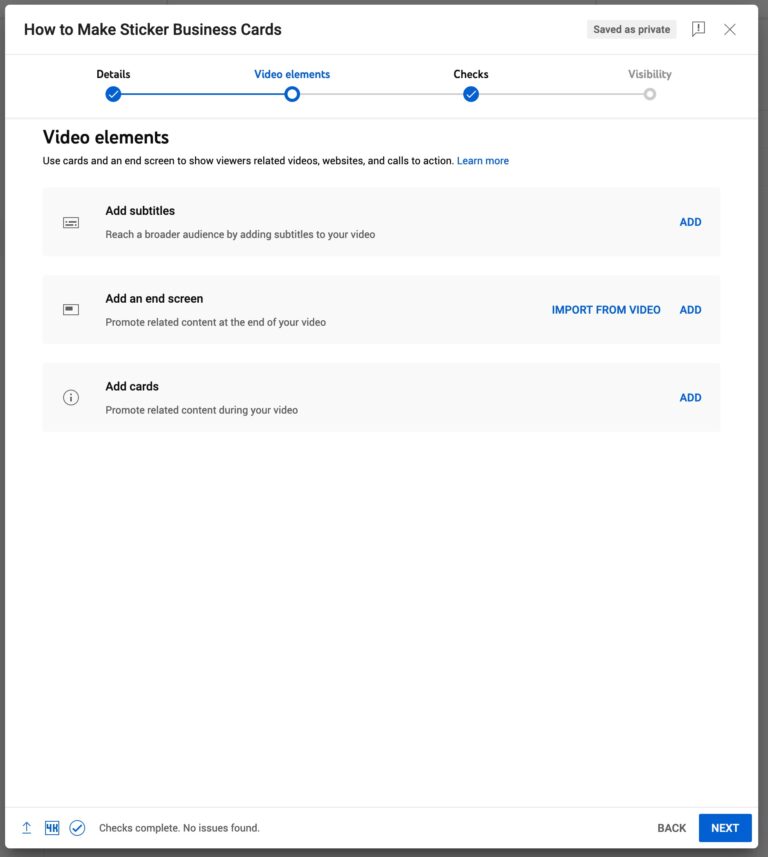This screenshot has height=857, width=768.
Task: Open the Learn more link
Action: (483, 160)
